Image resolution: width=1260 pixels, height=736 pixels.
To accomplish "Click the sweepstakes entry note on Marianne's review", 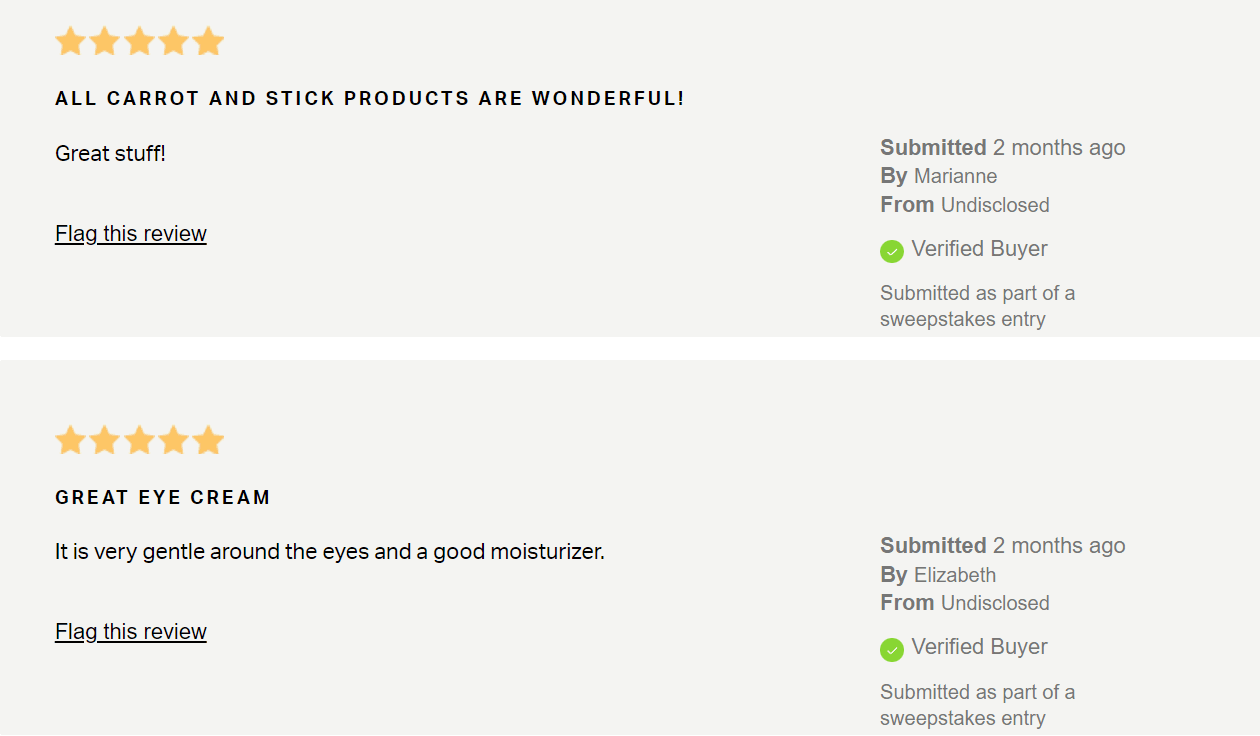I will click(x=977, y=306).
